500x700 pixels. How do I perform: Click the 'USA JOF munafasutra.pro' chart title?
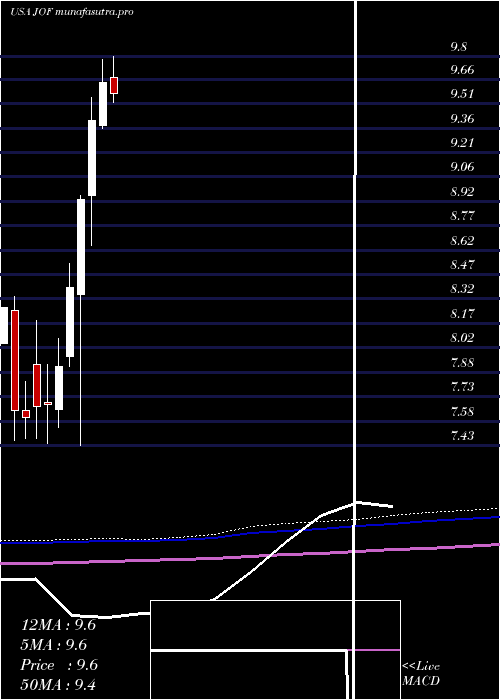[x=72, y=12]
